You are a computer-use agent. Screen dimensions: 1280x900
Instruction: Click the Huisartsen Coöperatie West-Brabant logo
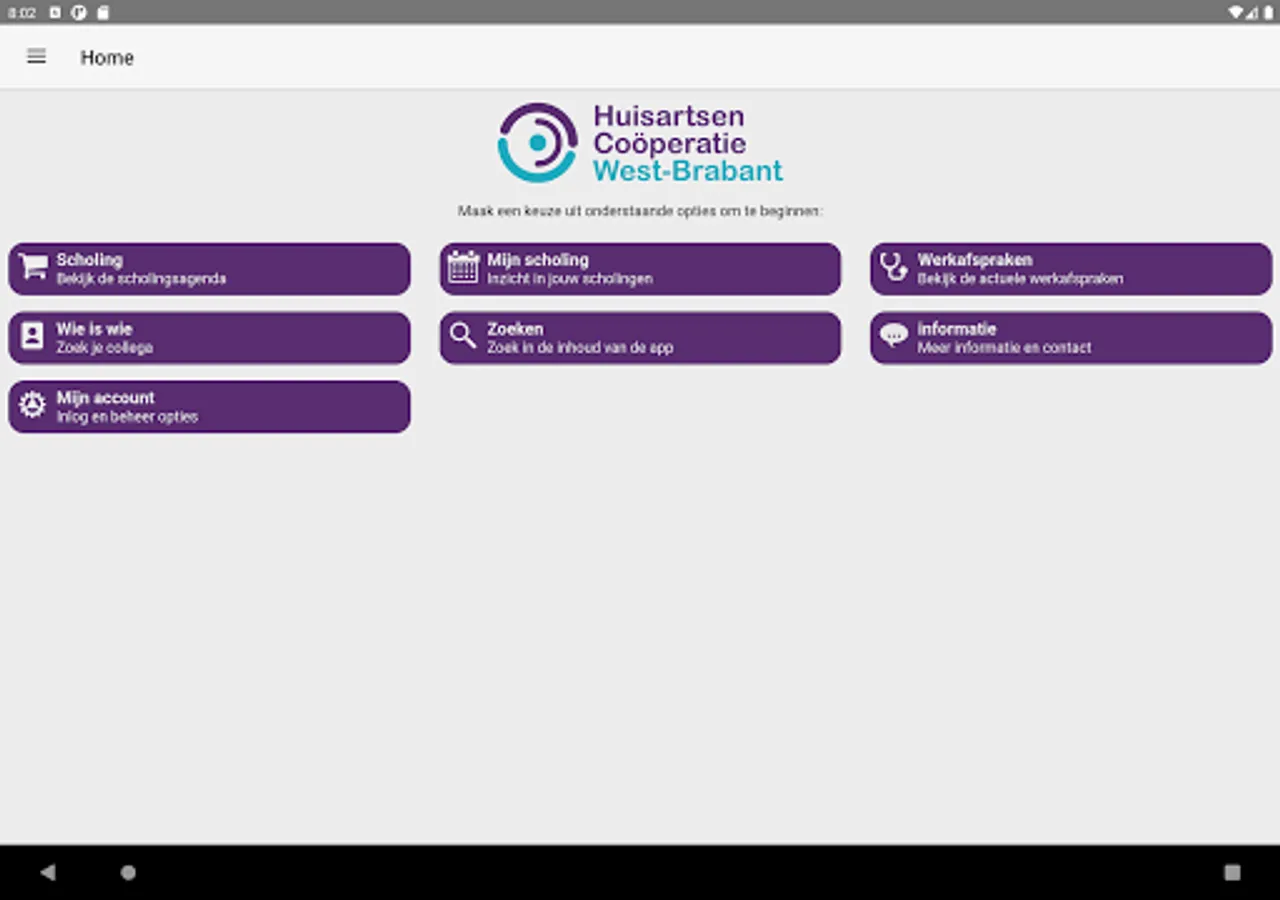[x=640, y=143]
